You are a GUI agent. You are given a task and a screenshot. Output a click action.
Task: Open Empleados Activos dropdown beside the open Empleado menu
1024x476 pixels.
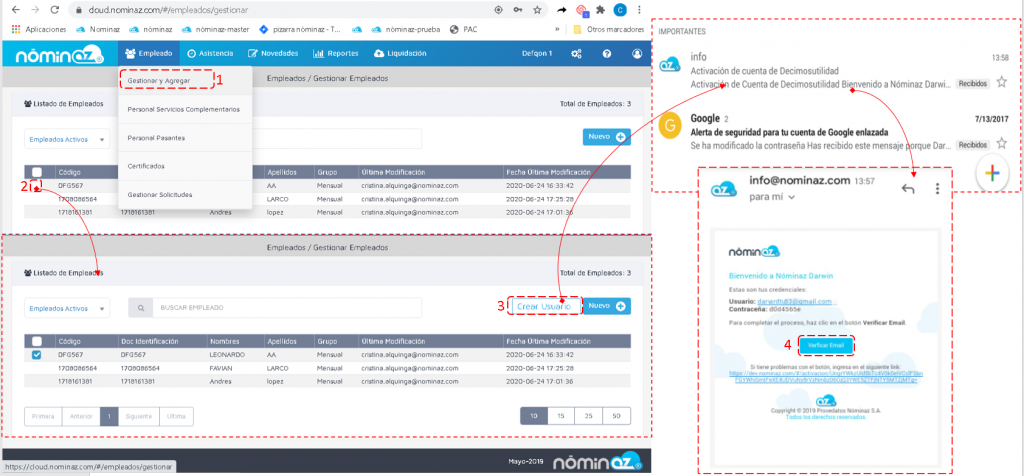click(x=67, y=139)
